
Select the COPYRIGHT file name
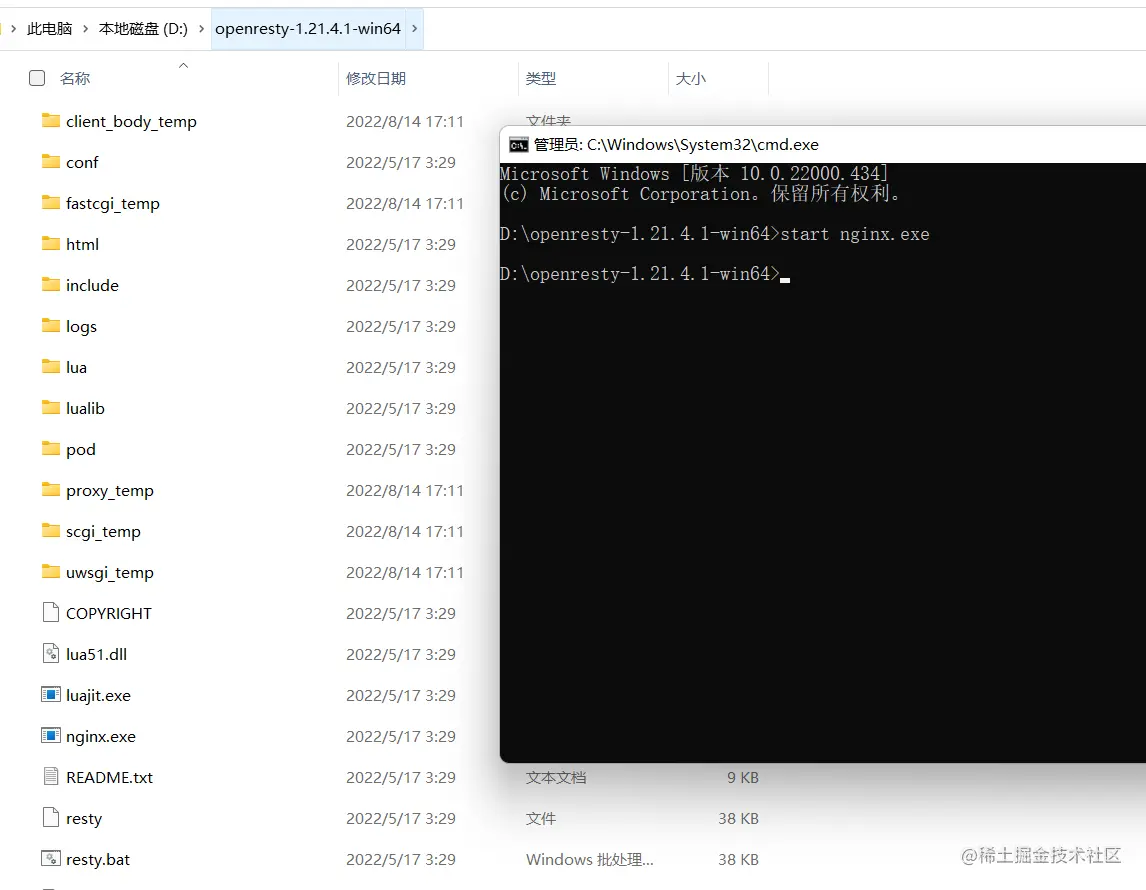(109, 613)
